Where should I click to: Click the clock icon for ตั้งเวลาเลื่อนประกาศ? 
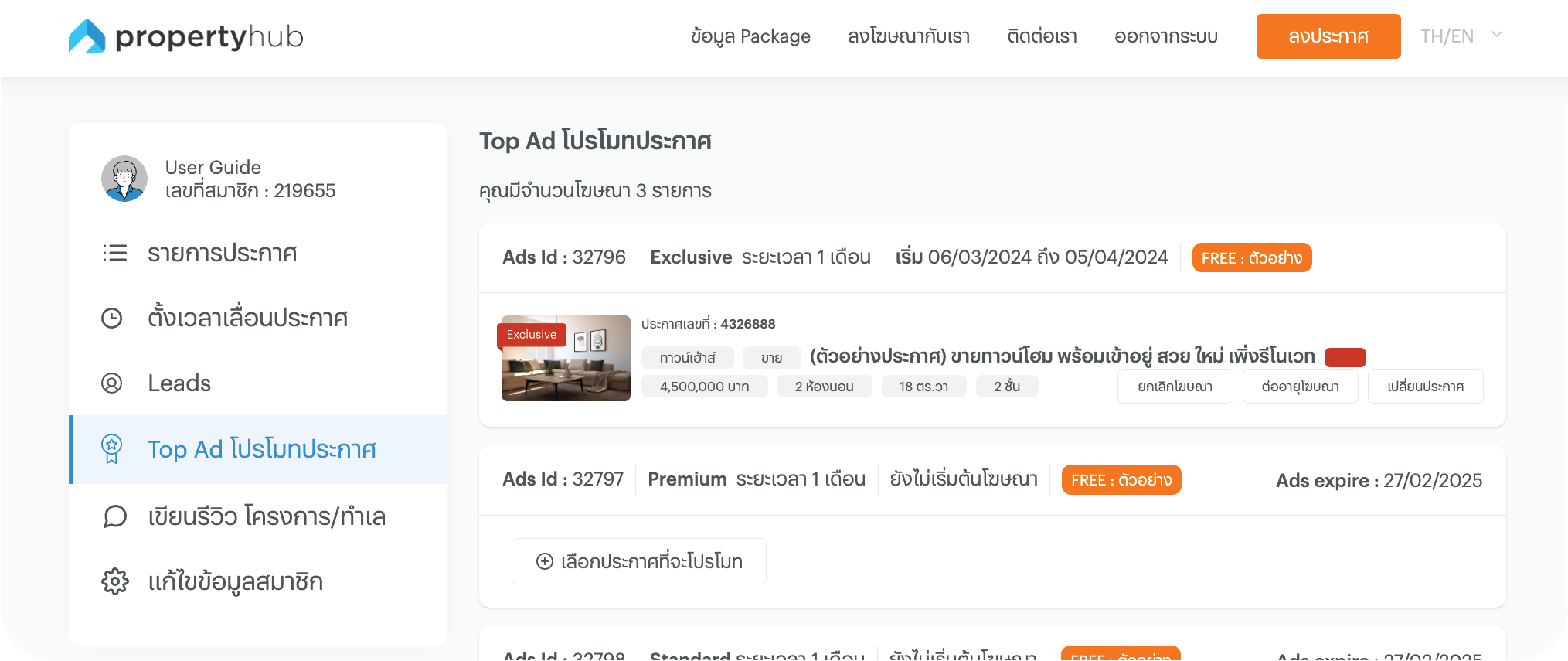pos(113,318)
